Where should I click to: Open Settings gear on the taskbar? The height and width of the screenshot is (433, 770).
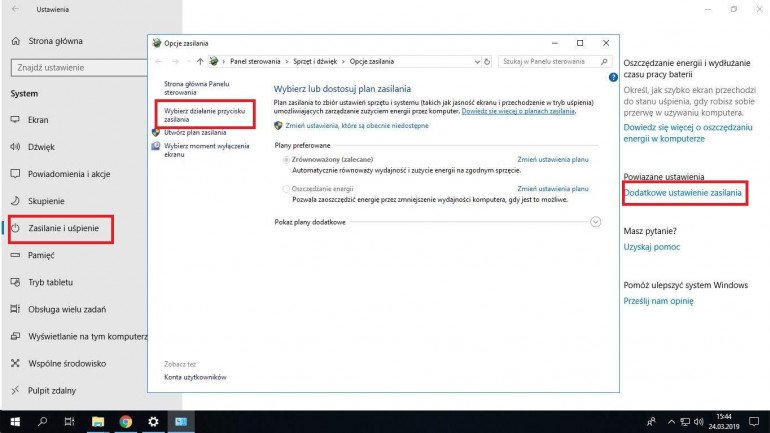[153, 422]
